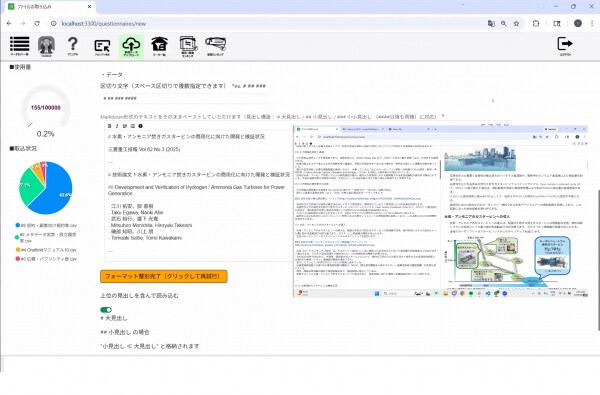Open the prompt editing icon with cursor
This screenshot has width=600, height=395.
coord(102,47)
